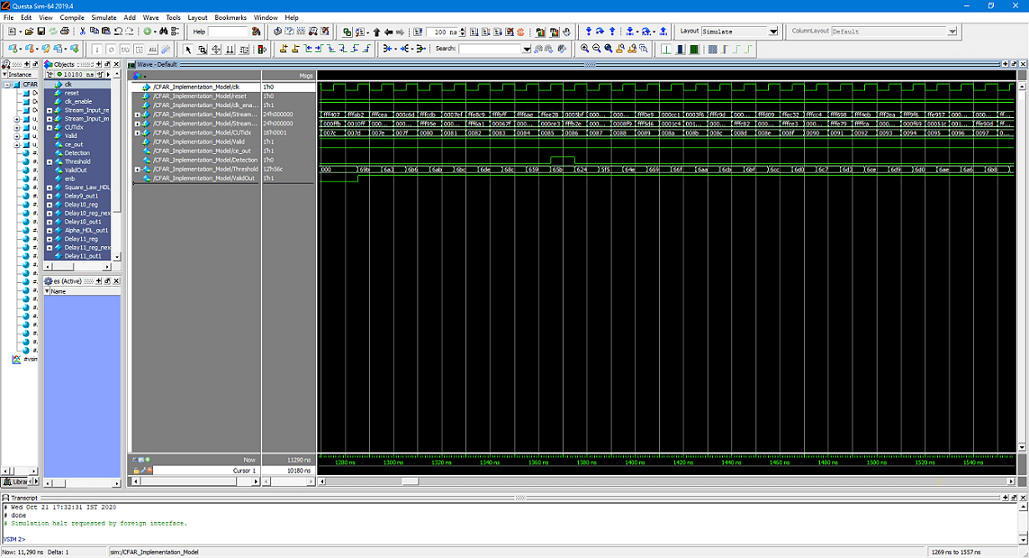Expand CUTidx signal in Objects panel

coord(49,127)
